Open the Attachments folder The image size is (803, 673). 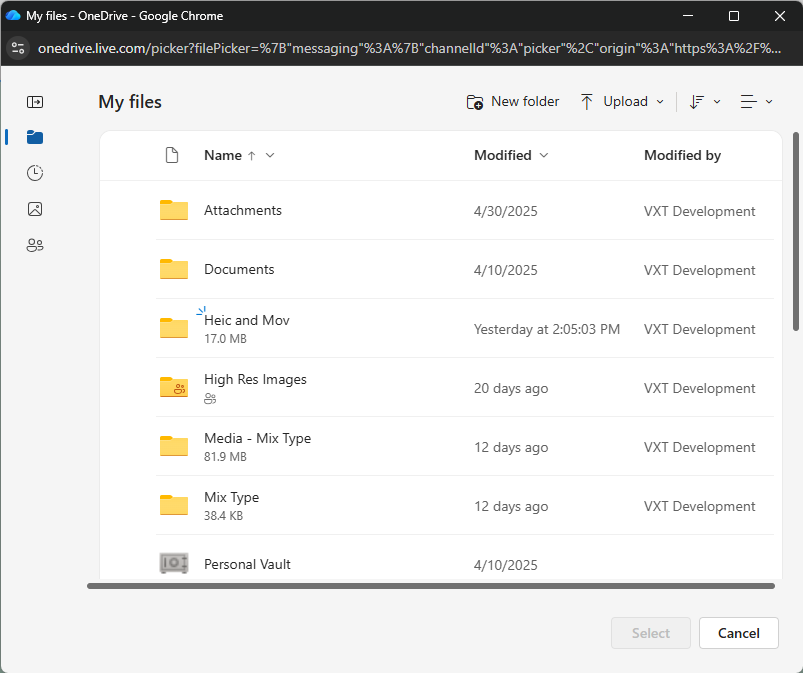pos(243,210)
